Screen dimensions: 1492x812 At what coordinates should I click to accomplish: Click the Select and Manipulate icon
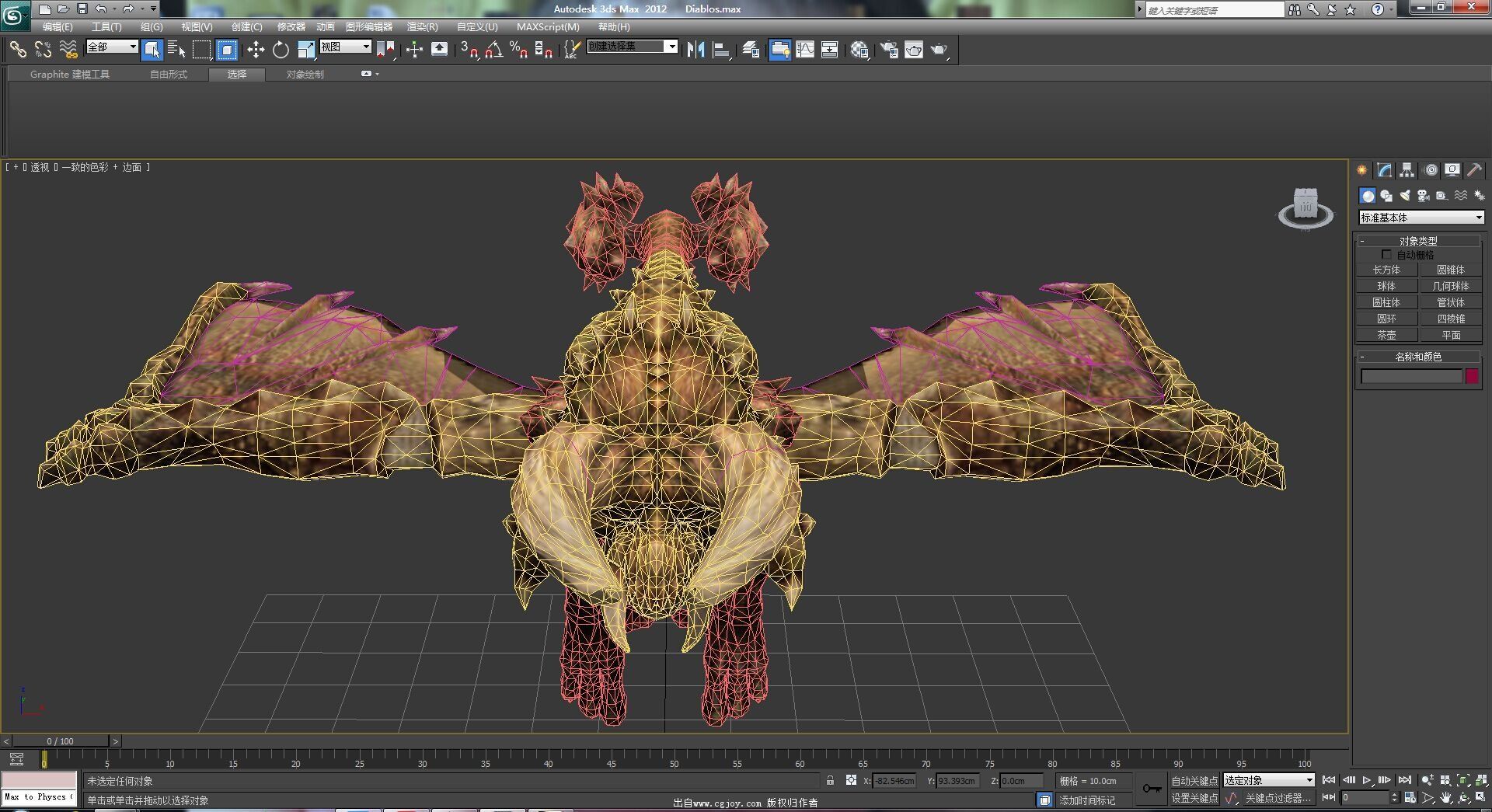tap(414, 50)
